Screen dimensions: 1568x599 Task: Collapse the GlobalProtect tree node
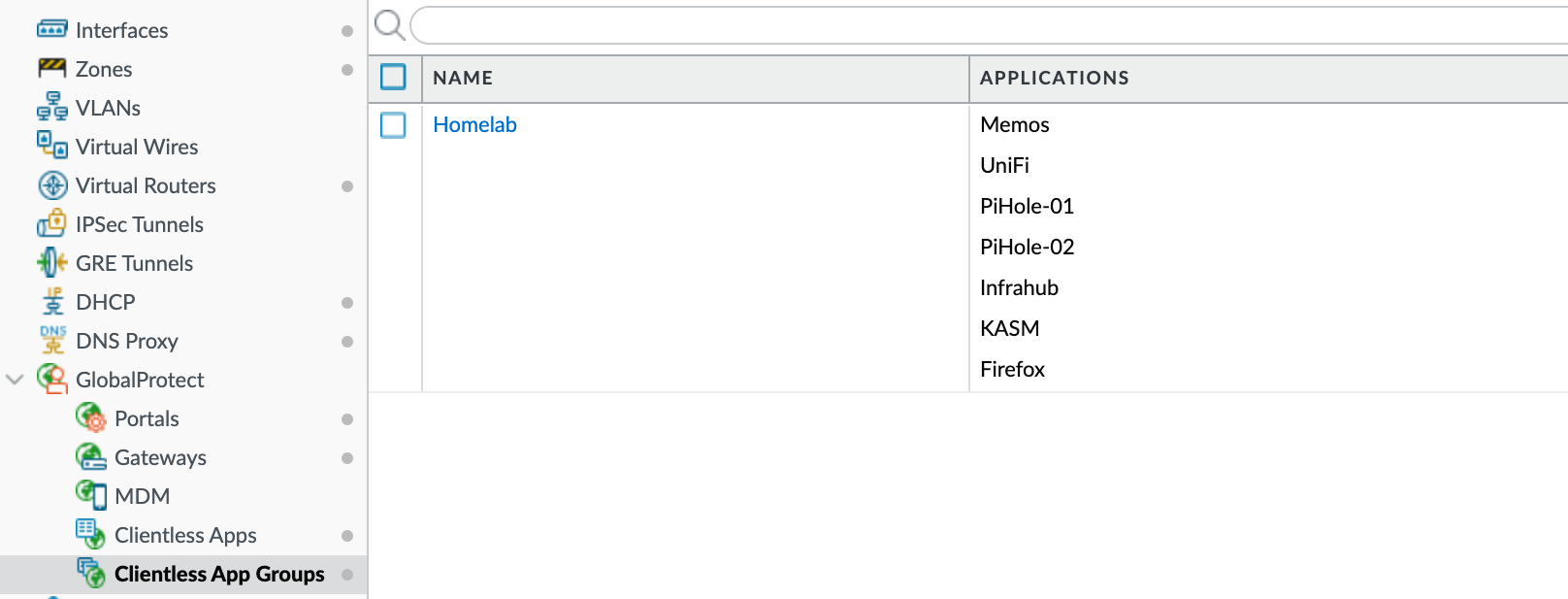pos(15,380)
